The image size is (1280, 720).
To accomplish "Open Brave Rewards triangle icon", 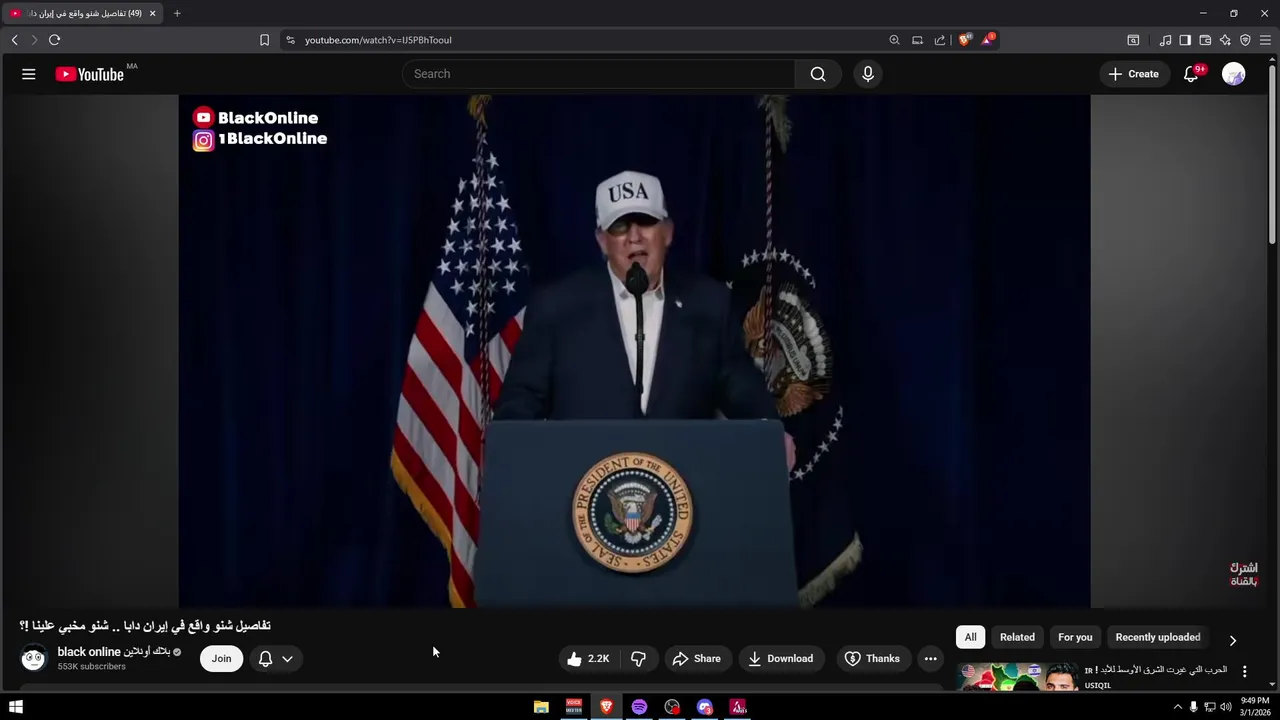I will point(987,40).
